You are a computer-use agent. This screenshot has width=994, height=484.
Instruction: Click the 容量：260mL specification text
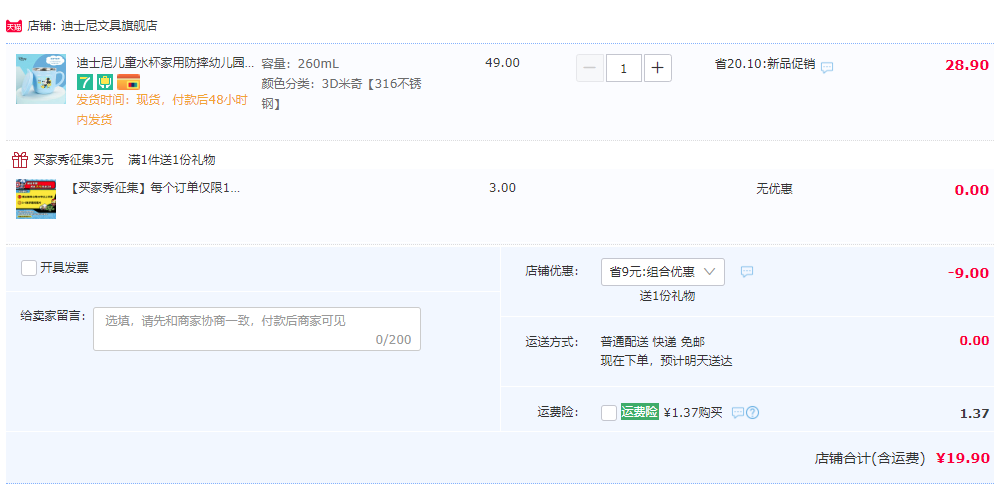point(300,63)
